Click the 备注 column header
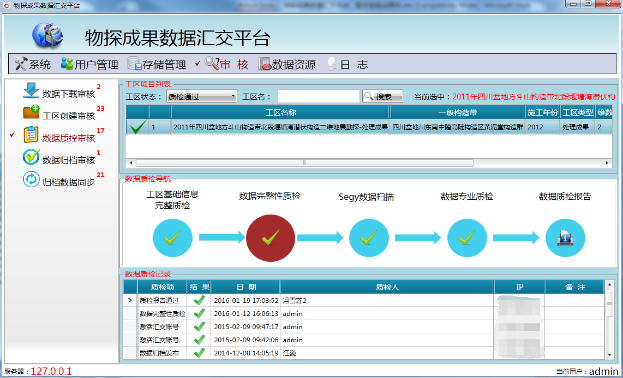This screenshot has height=378, width=623. (574, 287)
